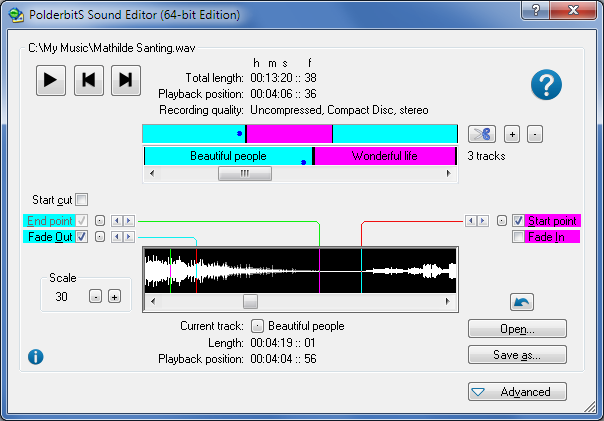Click the End point dot button
Screen dimensions: 604x421
pos(100,221)
